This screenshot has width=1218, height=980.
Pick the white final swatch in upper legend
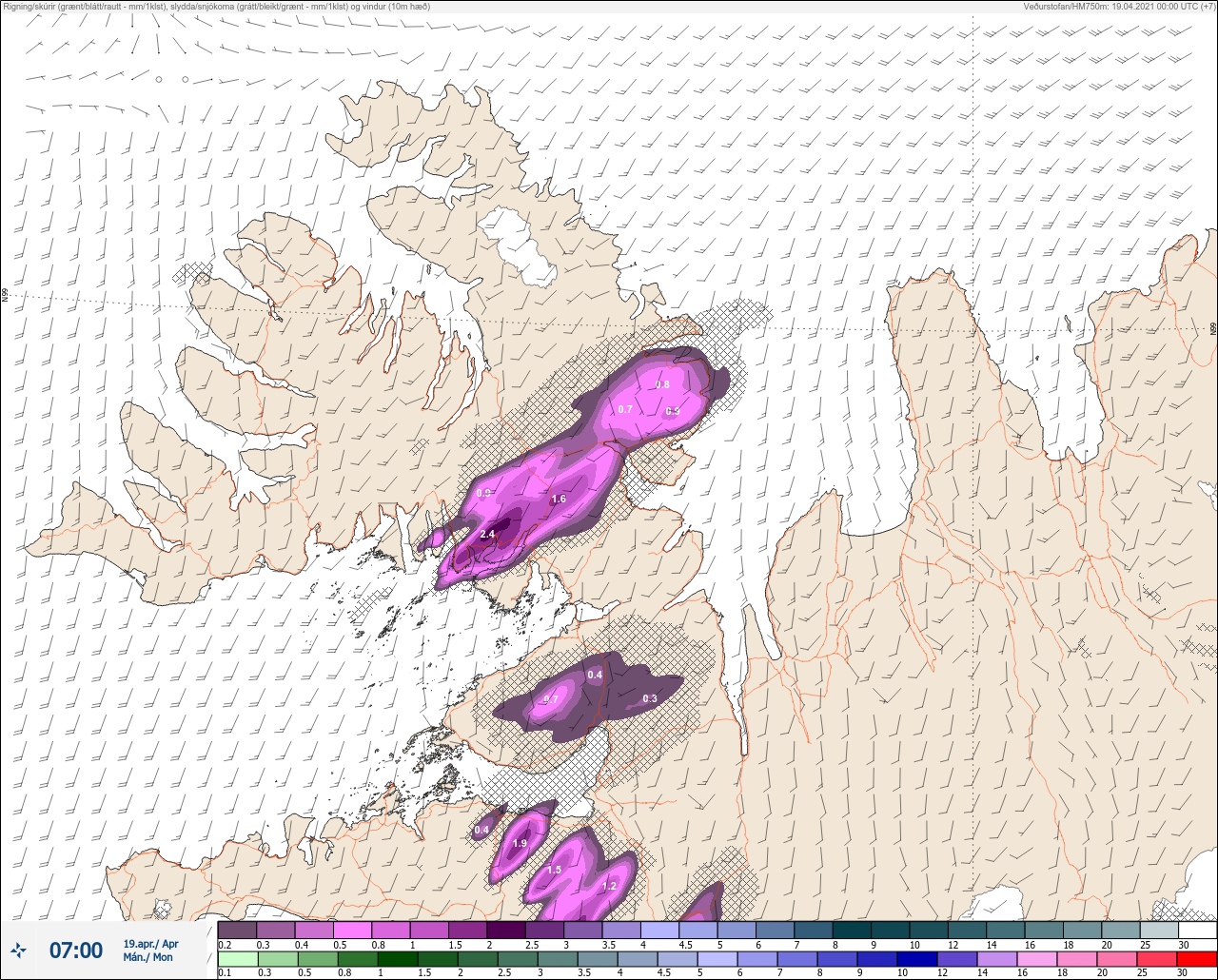(x=1197, y=930)
